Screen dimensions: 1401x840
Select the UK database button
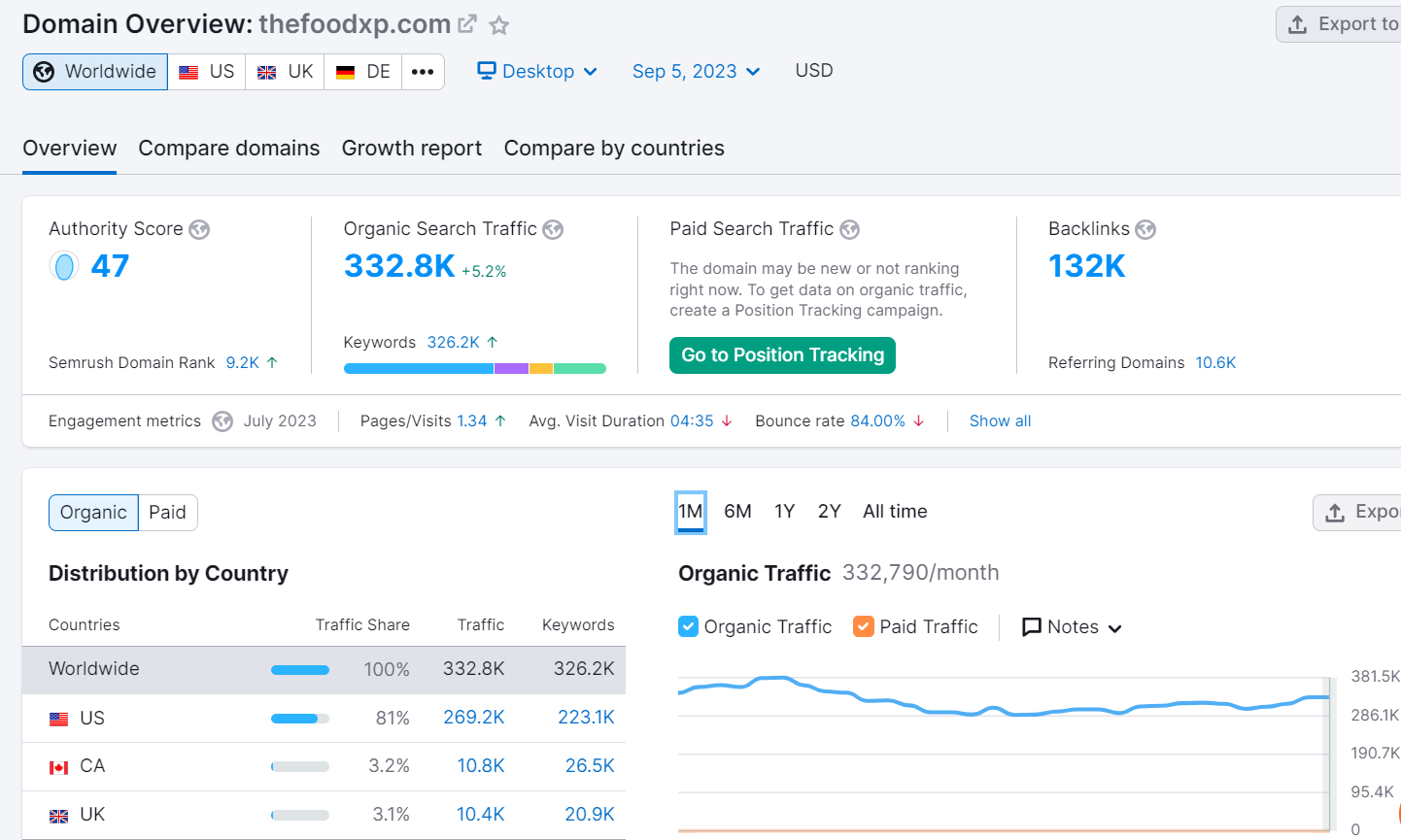(x=286, y=72)
